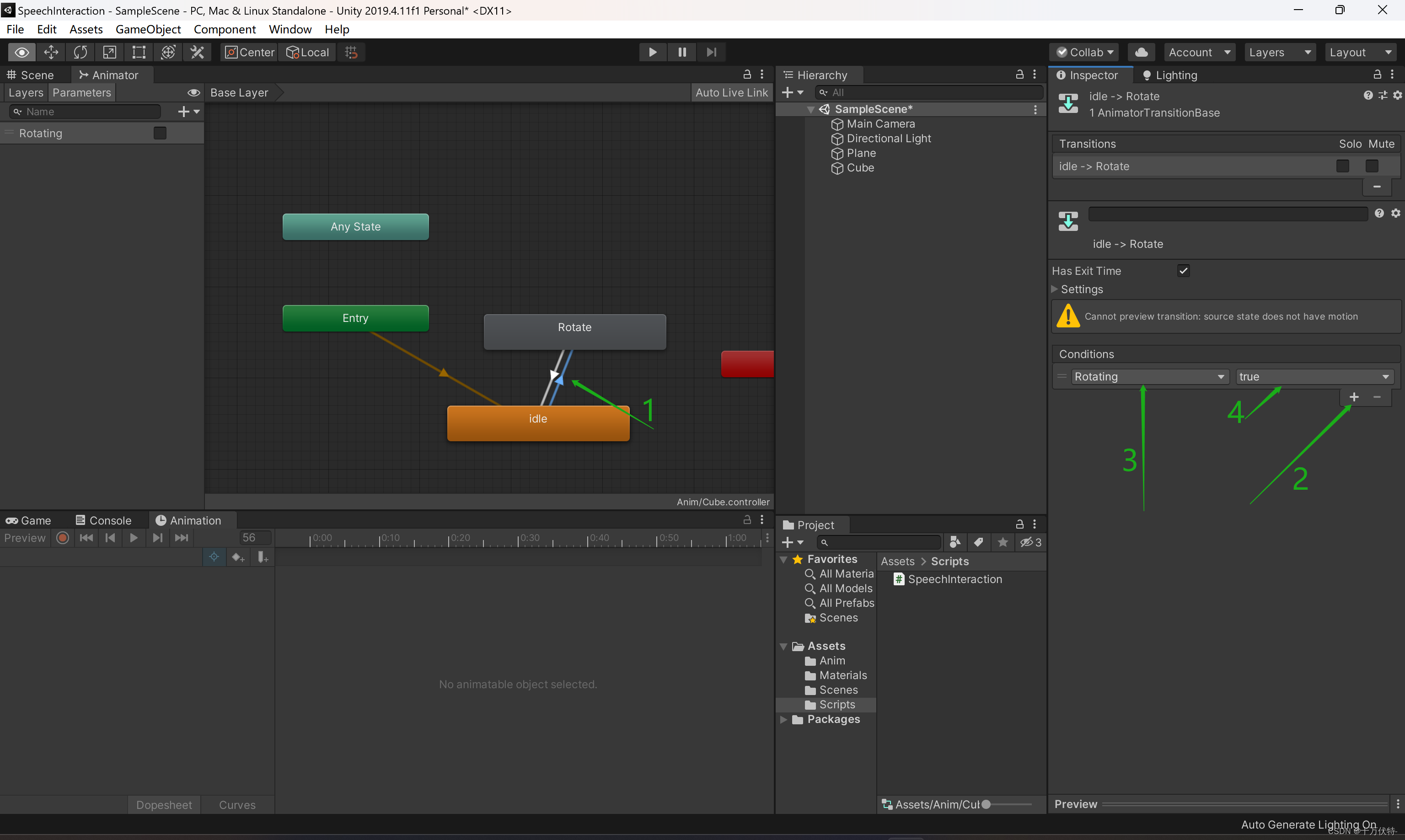The image size is (1405, 840).
Task: Click the favorites star filter in Project
Action: (x=1003, y=542)
